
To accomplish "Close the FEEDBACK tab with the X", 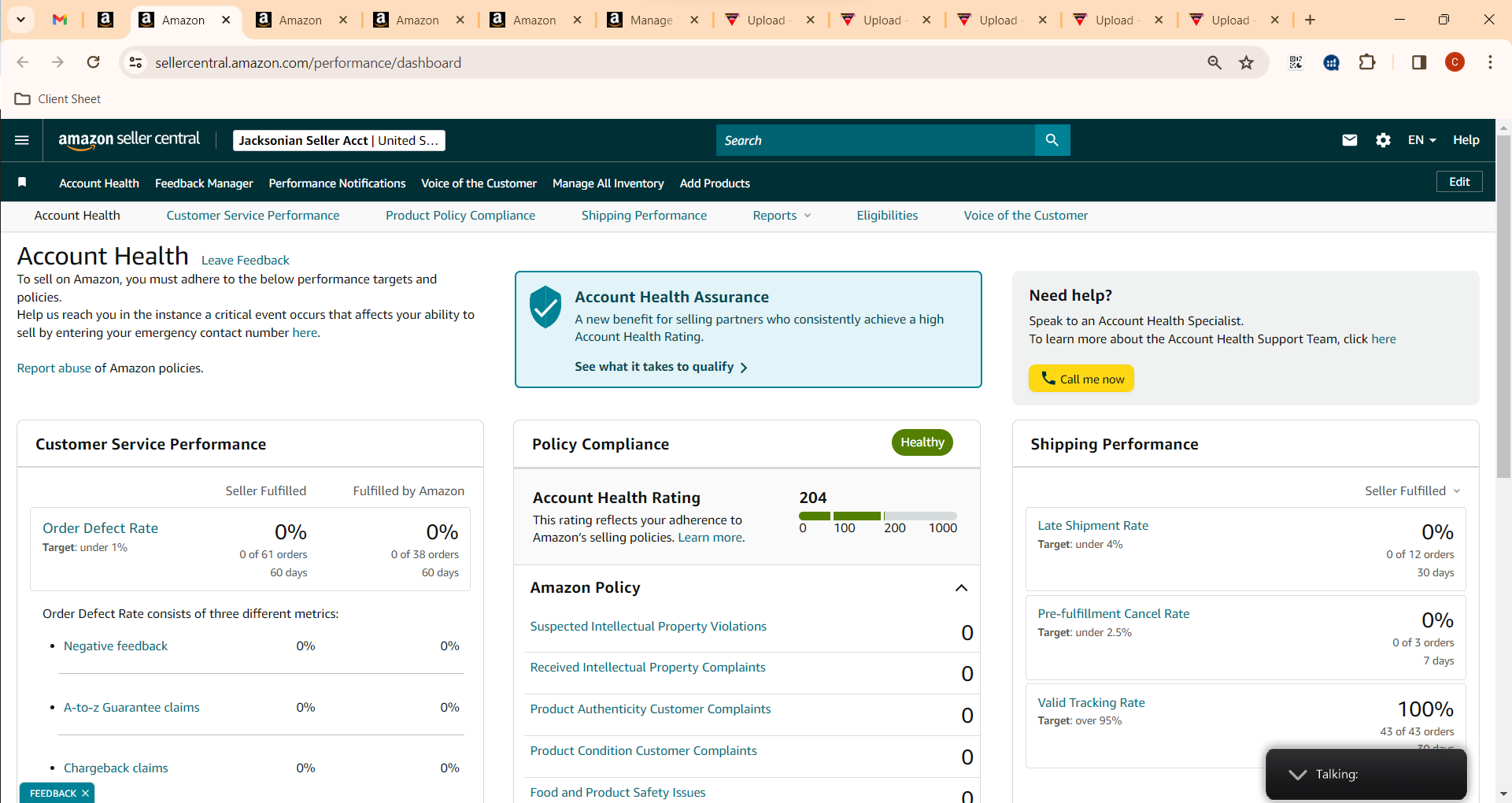I will coord(85,793).
